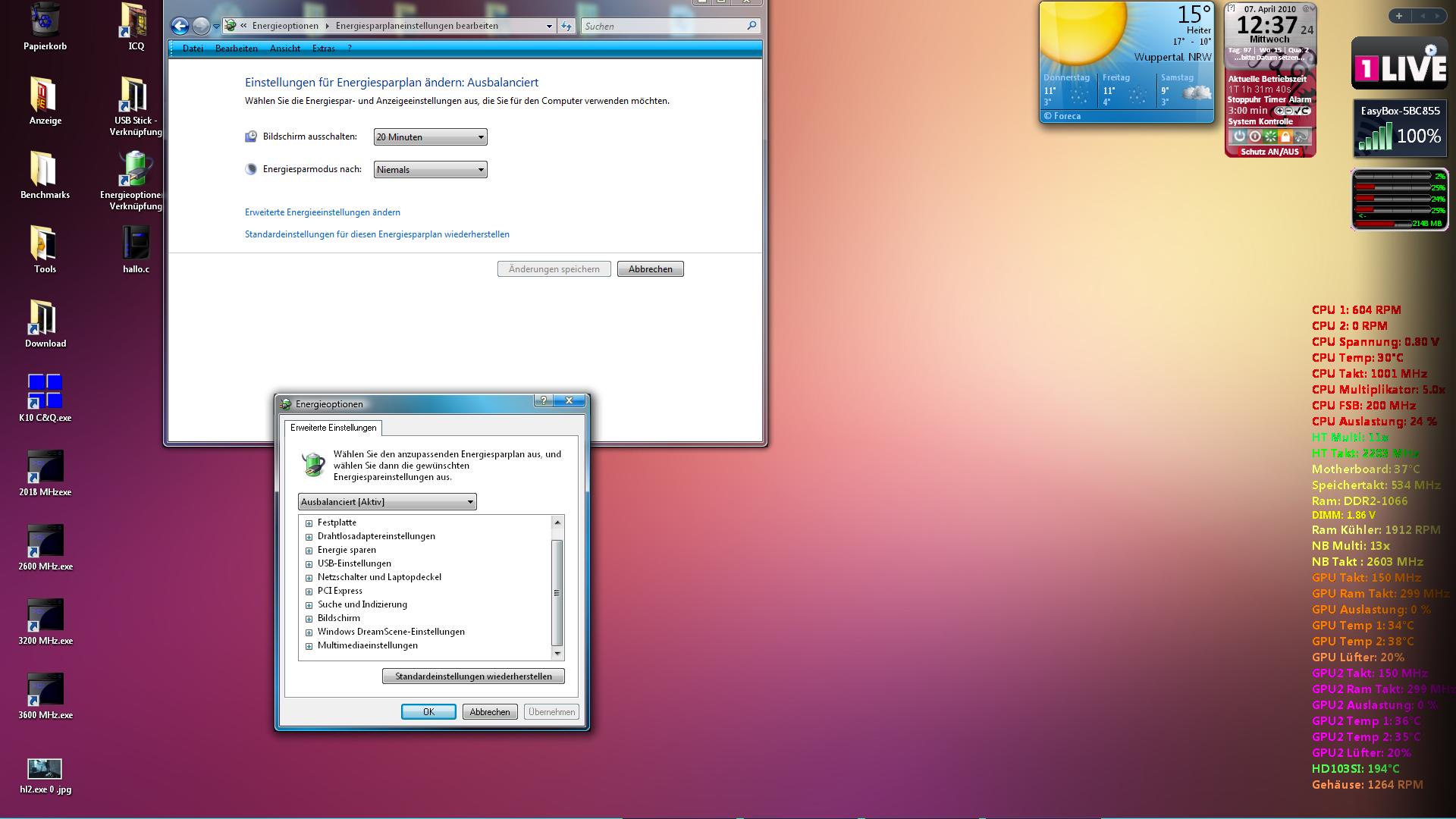Expand the Festplatte tree node
The width and height of the screenshot is (1456, 819).
309,523
